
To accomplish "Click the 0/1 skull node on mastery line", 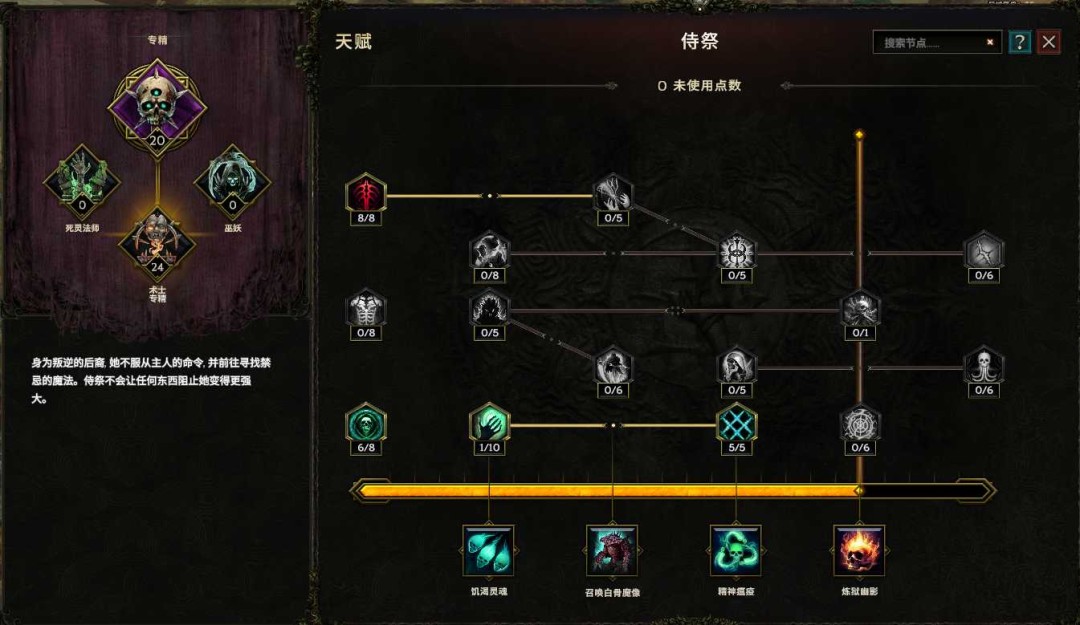I will tap(860, 308).
